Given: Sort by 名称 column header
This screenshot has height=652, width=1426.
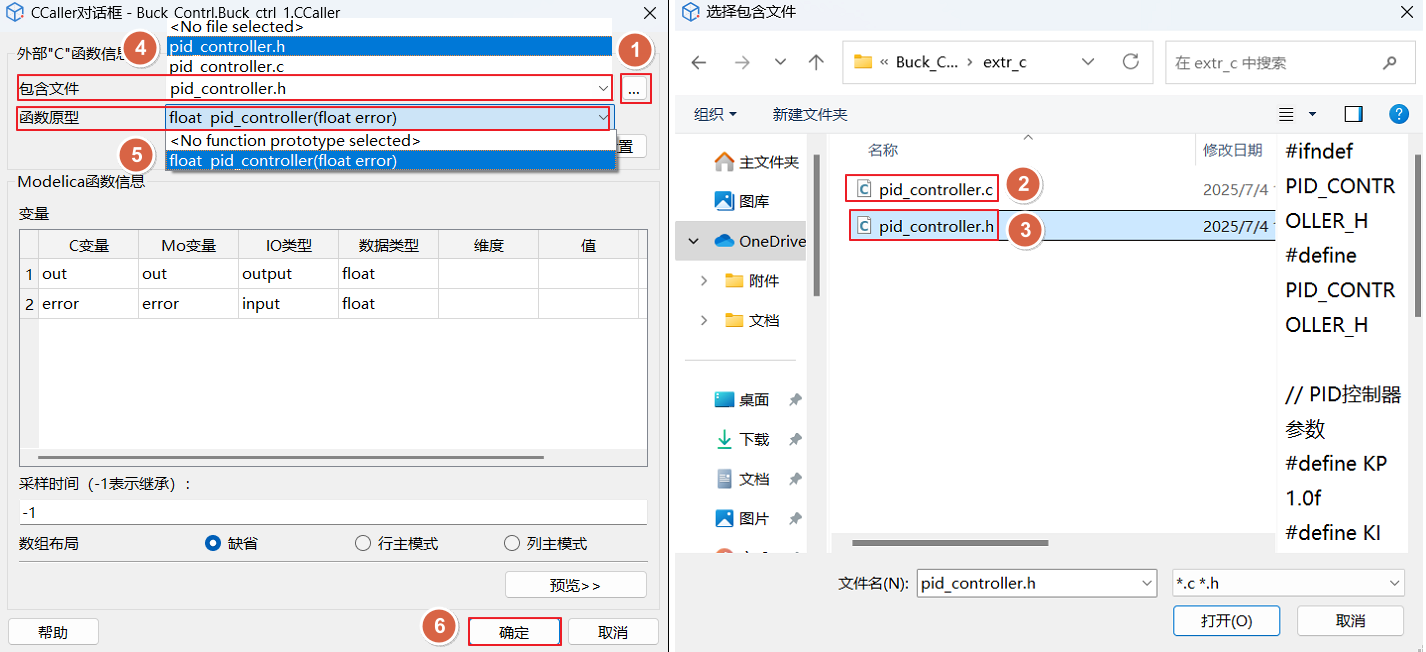Looking at the screenshot, I should [883, 150].
